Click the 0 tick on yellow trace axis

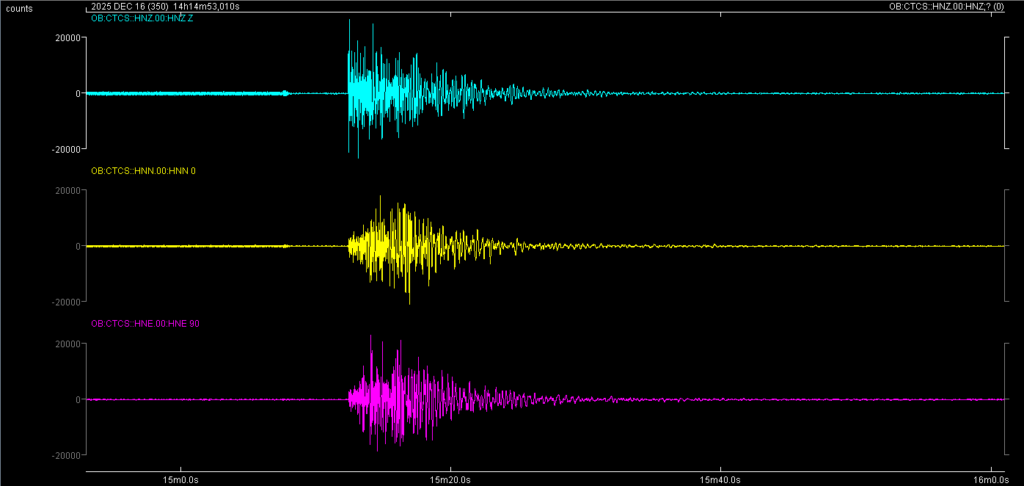pyautogui.click(x=76, y=246)
